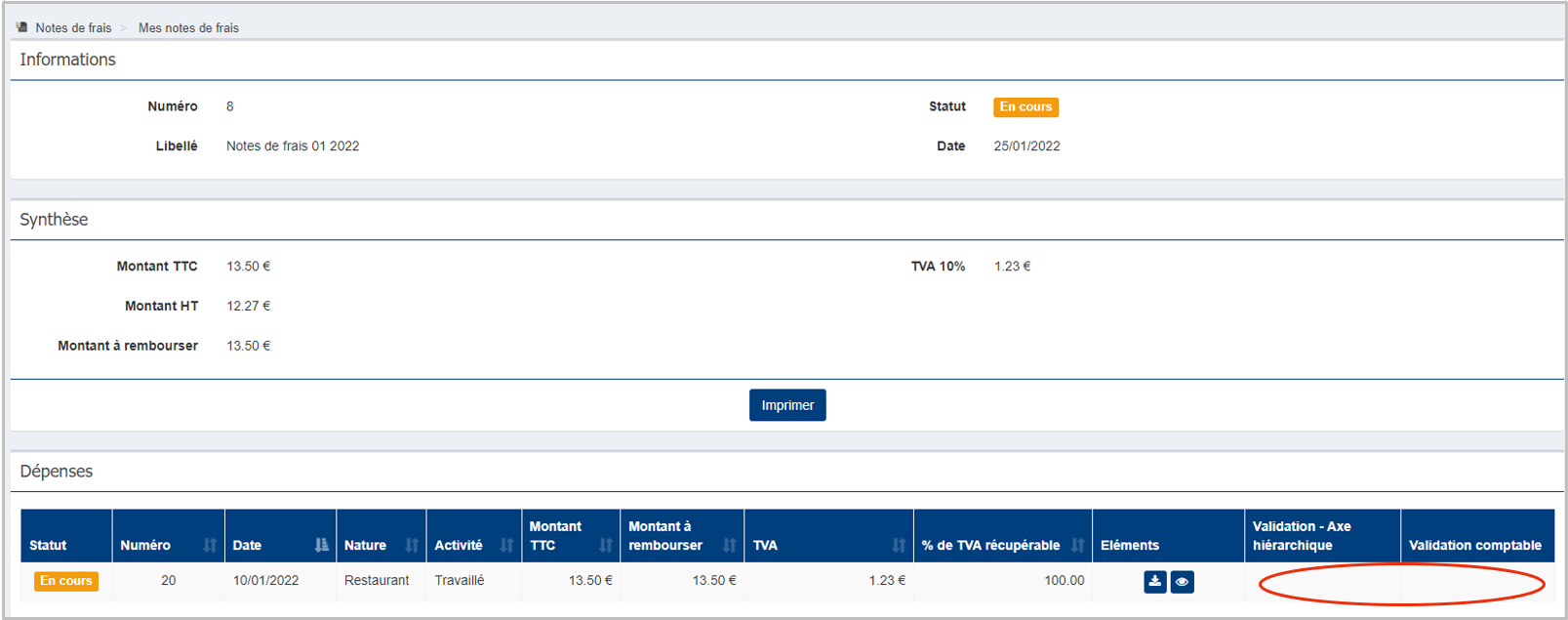Click the Validation - Axe hiérarchique header
The image size is (1568, 620).
tap(1302, 535)
